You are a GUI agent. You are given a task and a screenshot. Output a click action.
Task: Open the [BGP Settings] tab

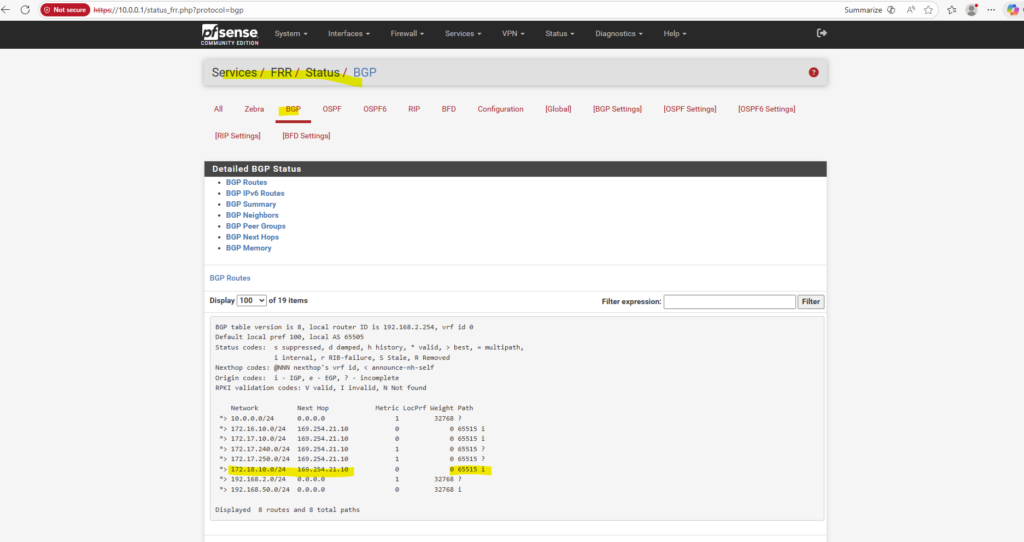click(616, 109)
